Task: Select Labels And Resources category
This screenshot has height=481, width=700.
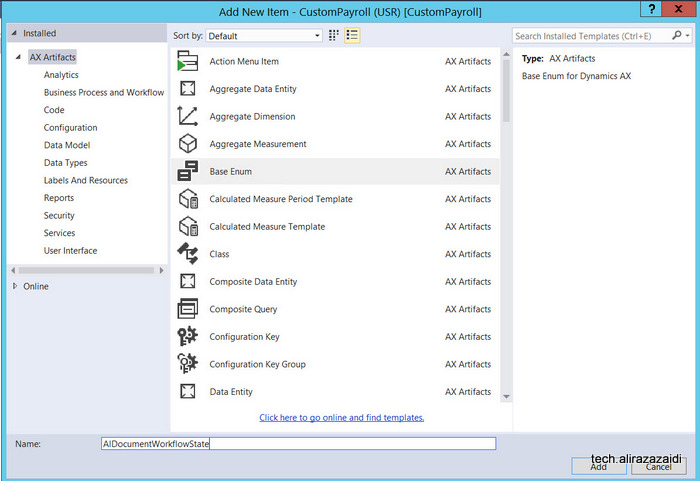Action: 86,180
